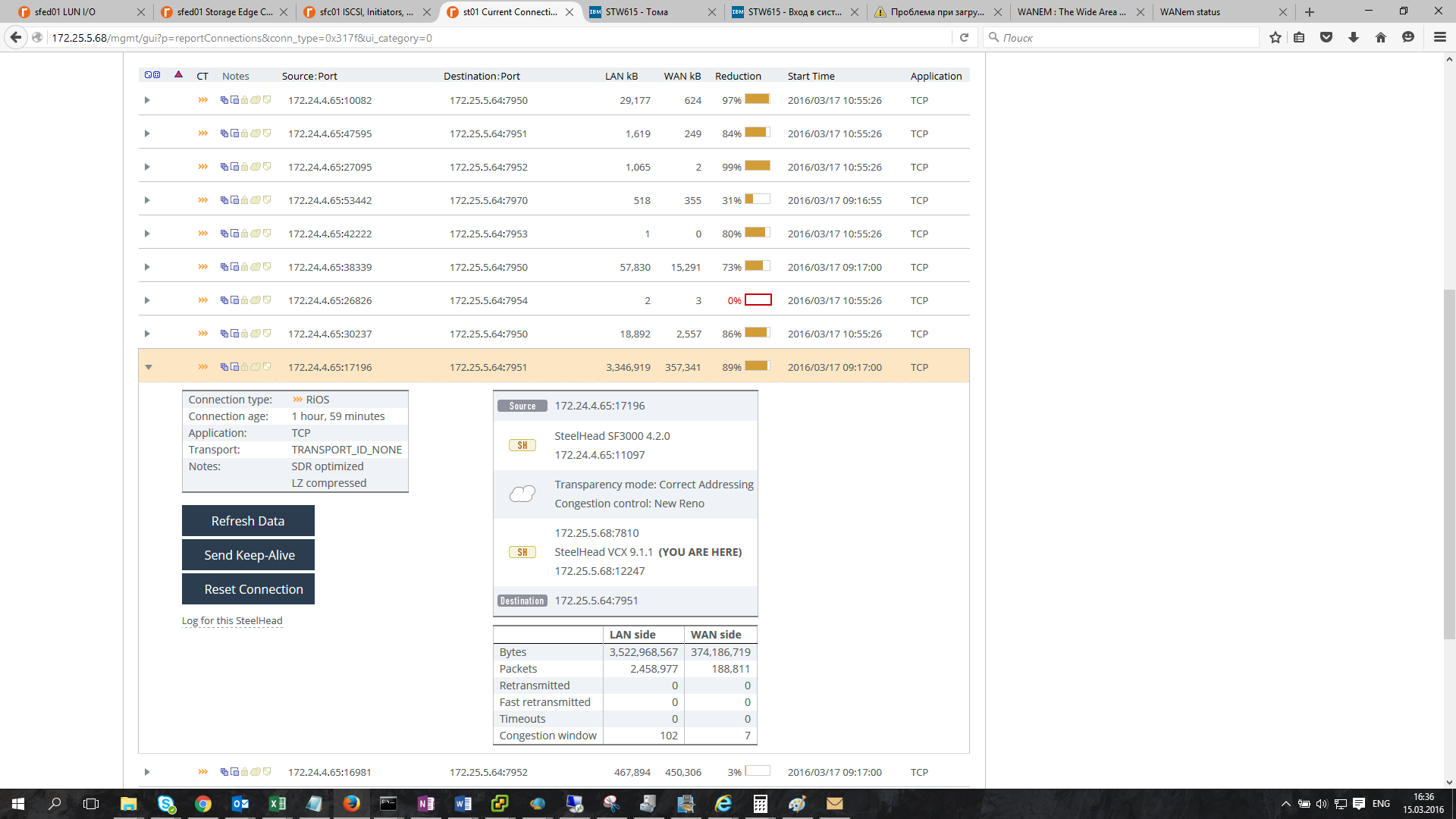This screenshot has height=819, width=1456.
Task: Click the Destination label in connection detail
Action: (521, 600)
